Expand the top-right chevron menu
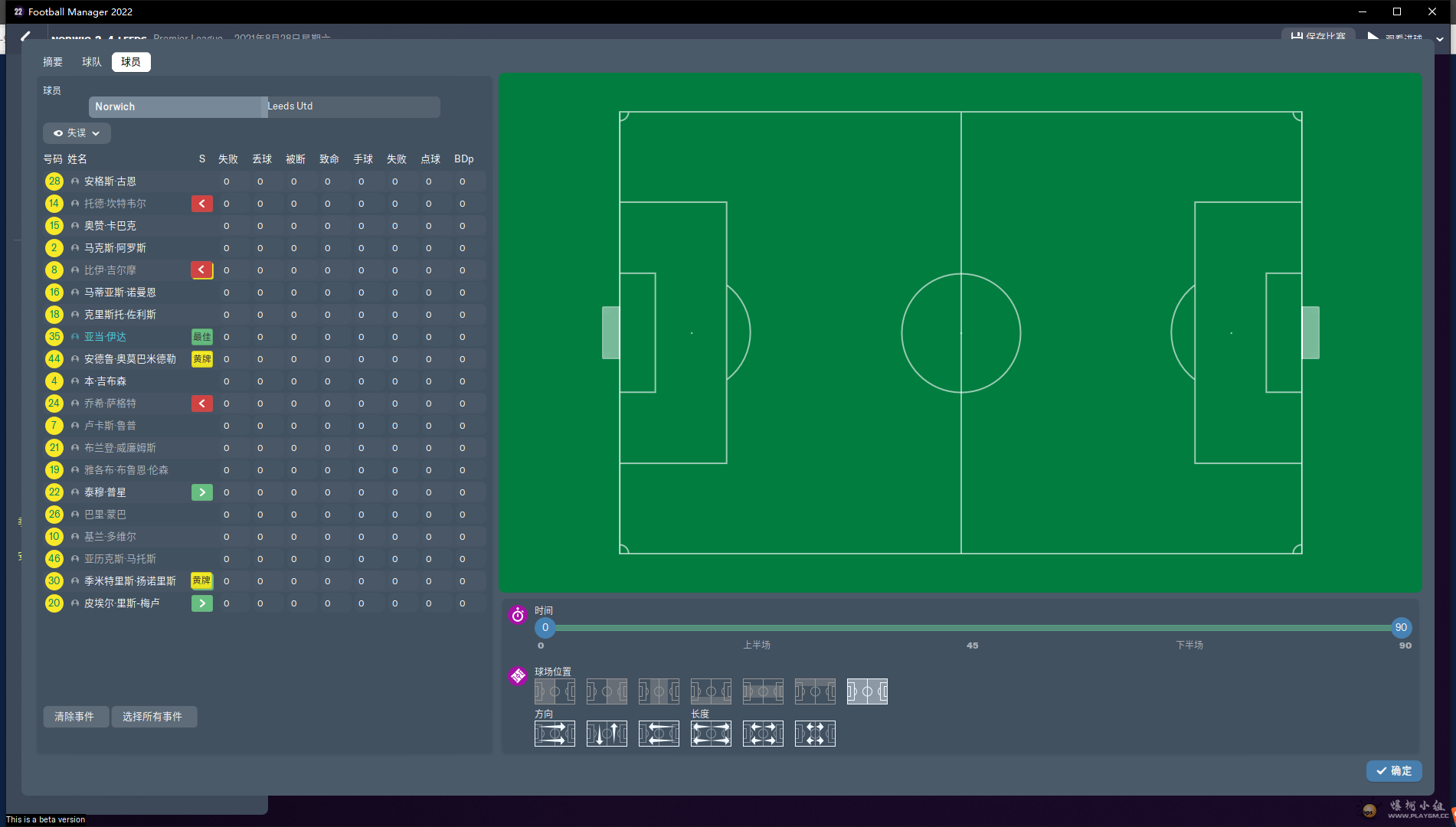Viewport: 1456px width, 827px height. [1440, 38]
